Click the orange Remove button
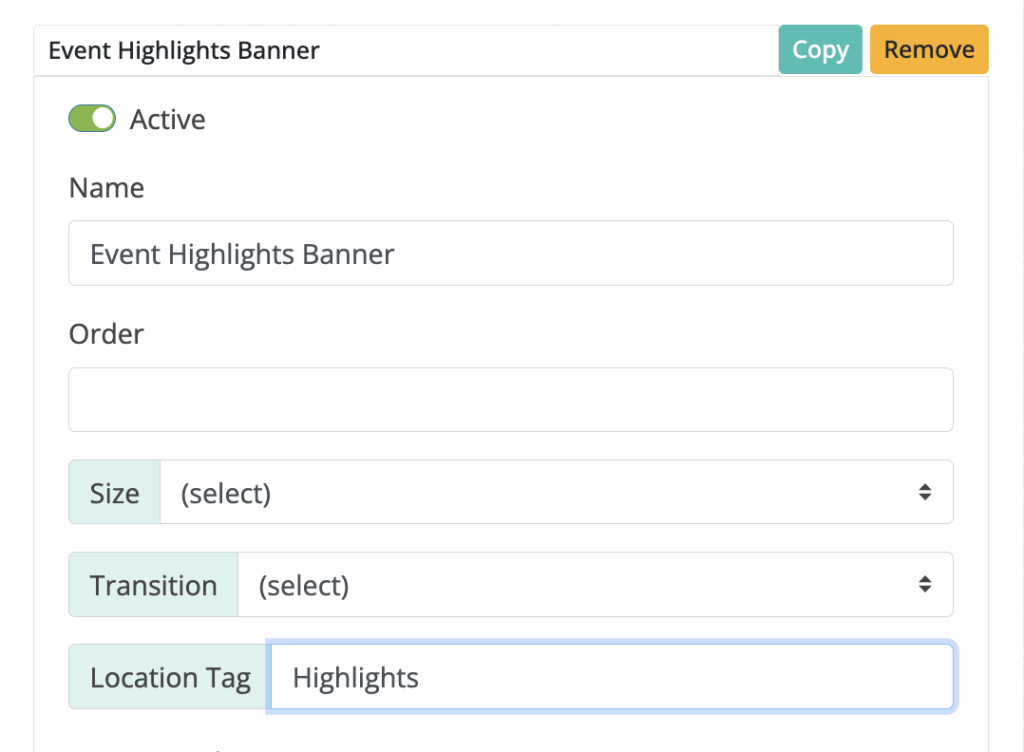 coord(929,50)
